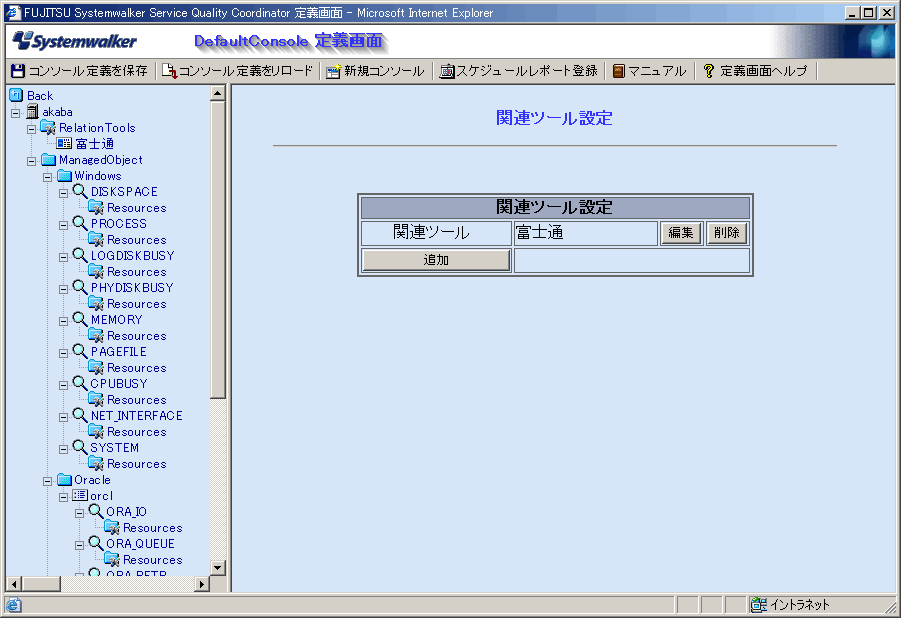Collapse the ORA_IO node
This screenshot has height=618, width=901.
(x=80, y=513)
